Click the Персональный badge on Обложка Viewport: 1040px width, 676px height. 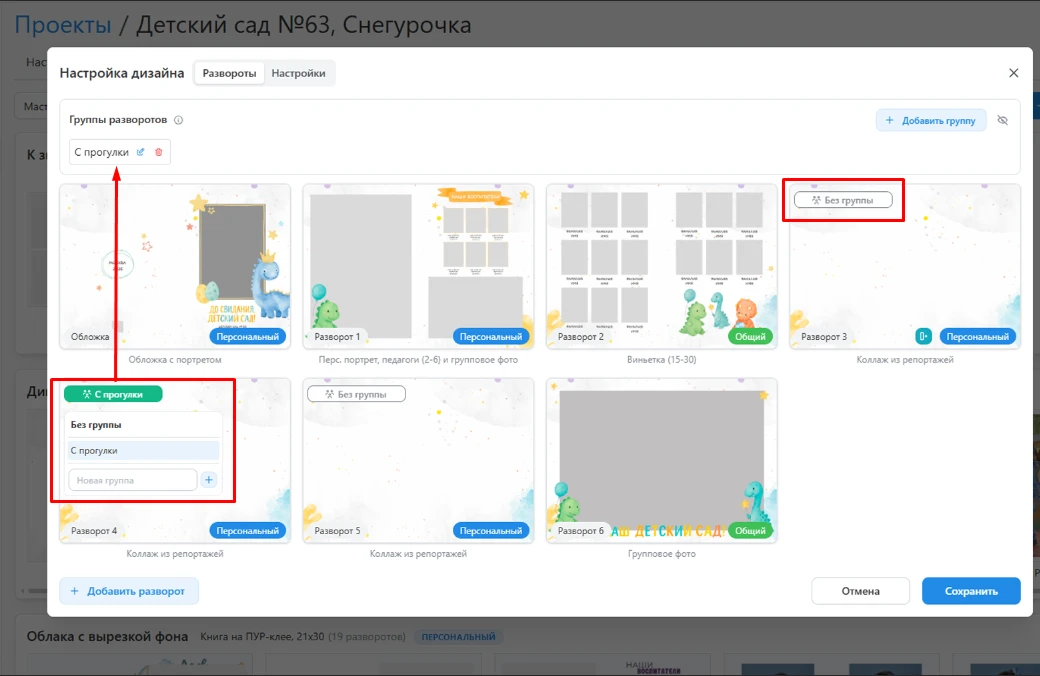tap(248, 336)
